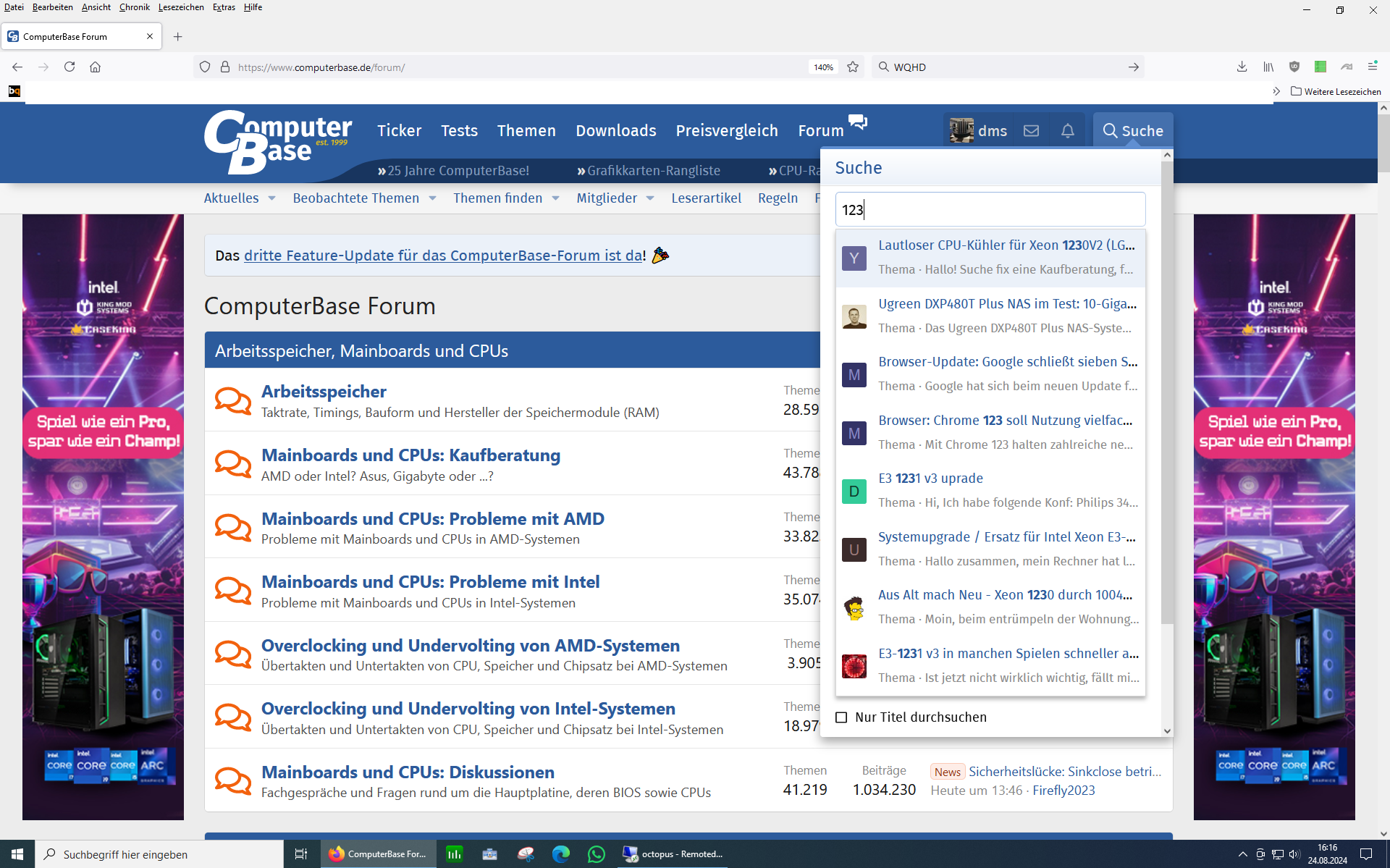Click the Firefox home button
The width and height of the screenshot is (1390, 868).
click(x=95, y=67)
